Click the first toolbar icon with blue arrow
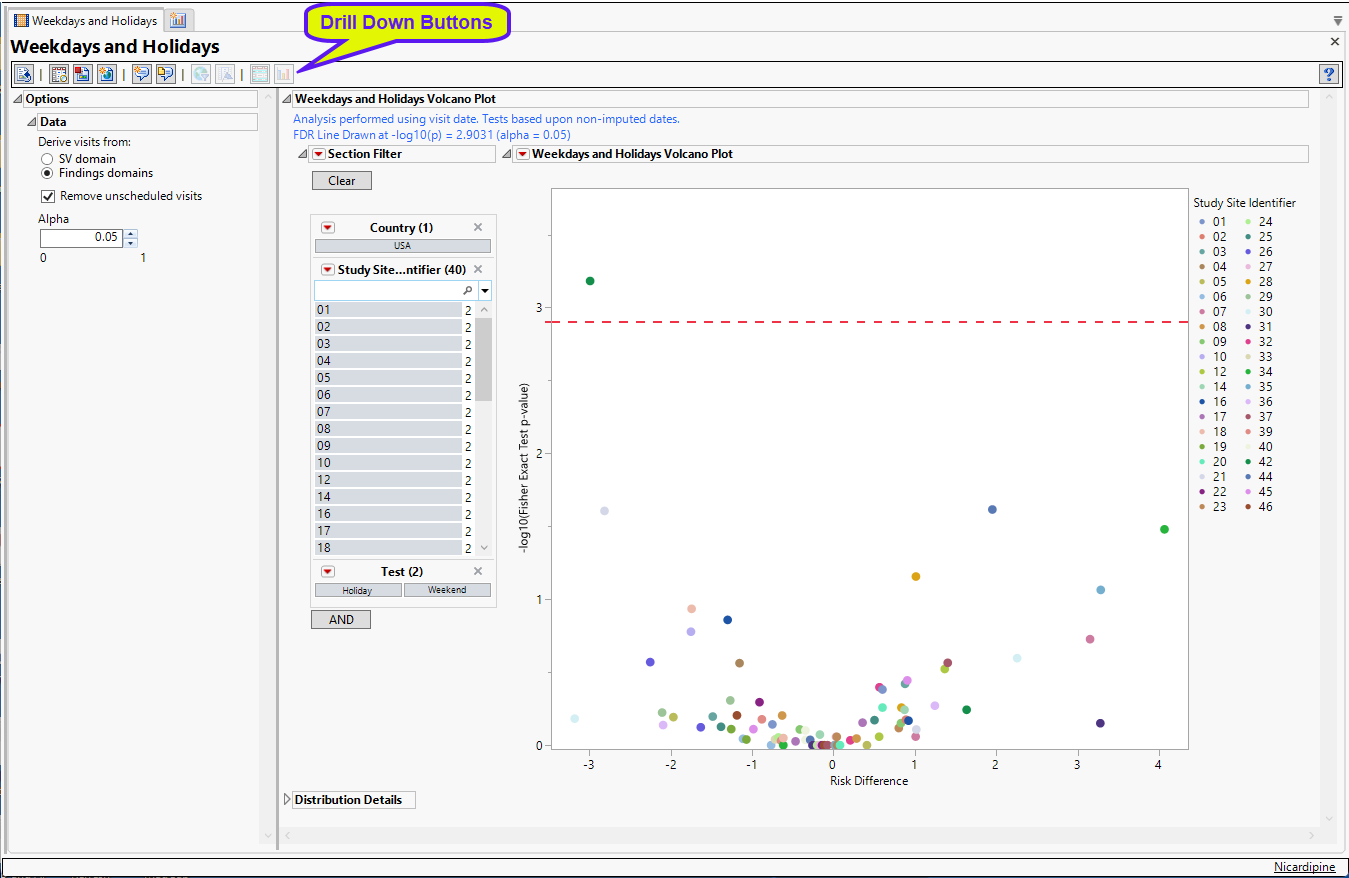This screenshot has width=1349, height=878. click(x=24, y=74)
